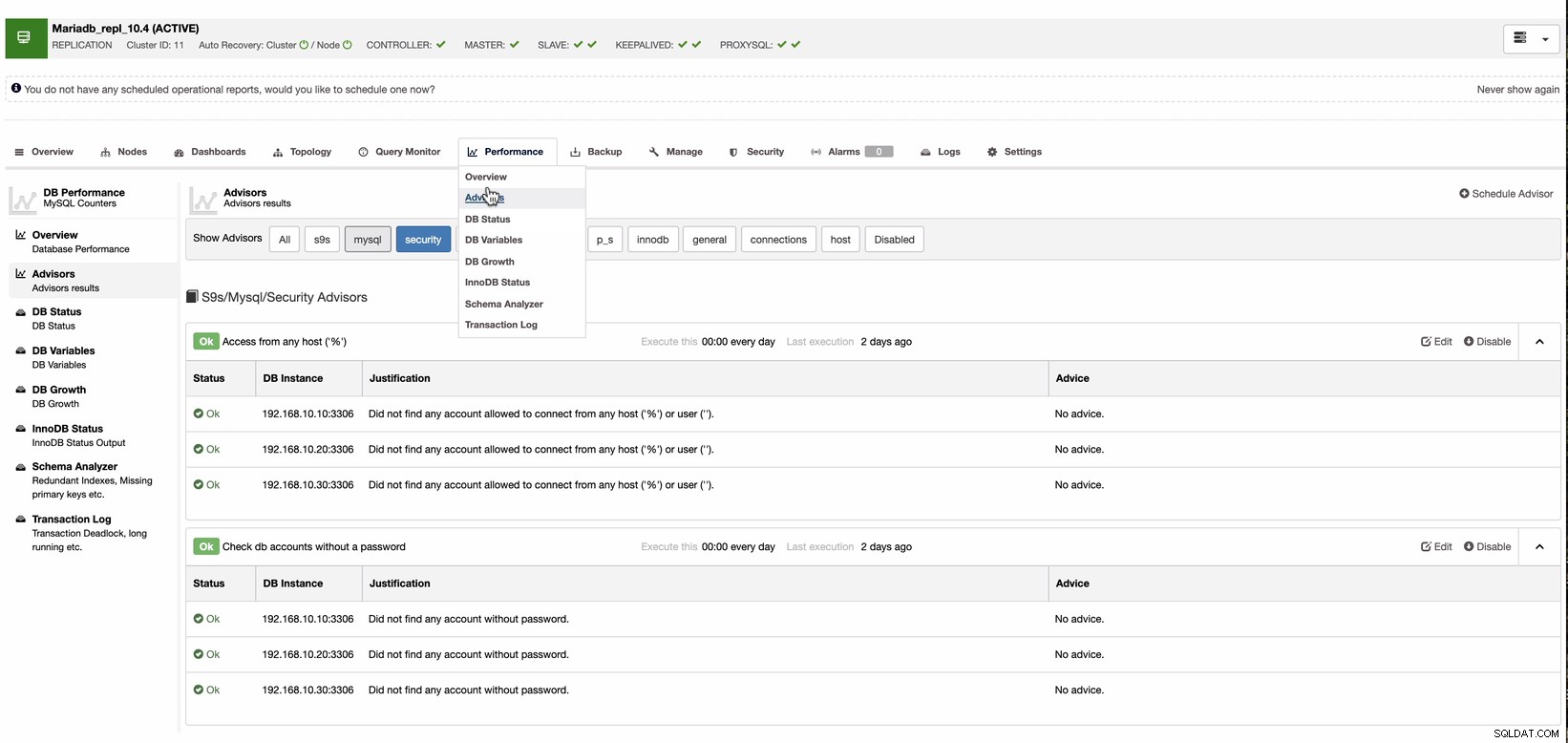Toggle the mysql advisors filter

point(368,240)
